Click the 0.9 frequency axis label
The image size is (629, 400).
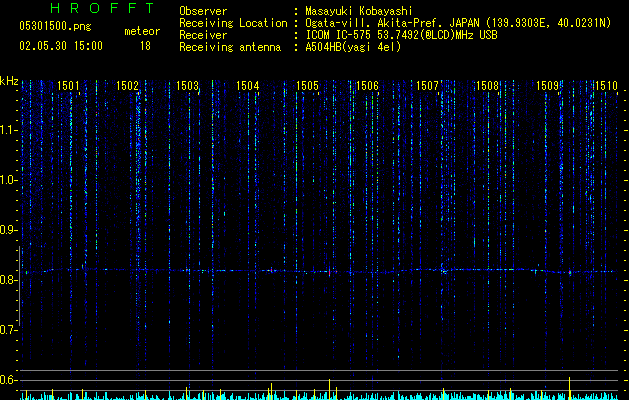coord(9,230)
